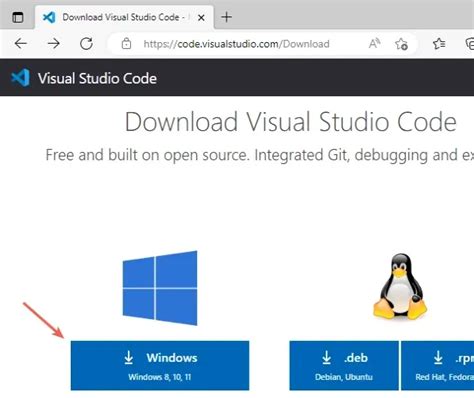Go forward to the next page
474x398 pixels.
click(x=53, y=43)
